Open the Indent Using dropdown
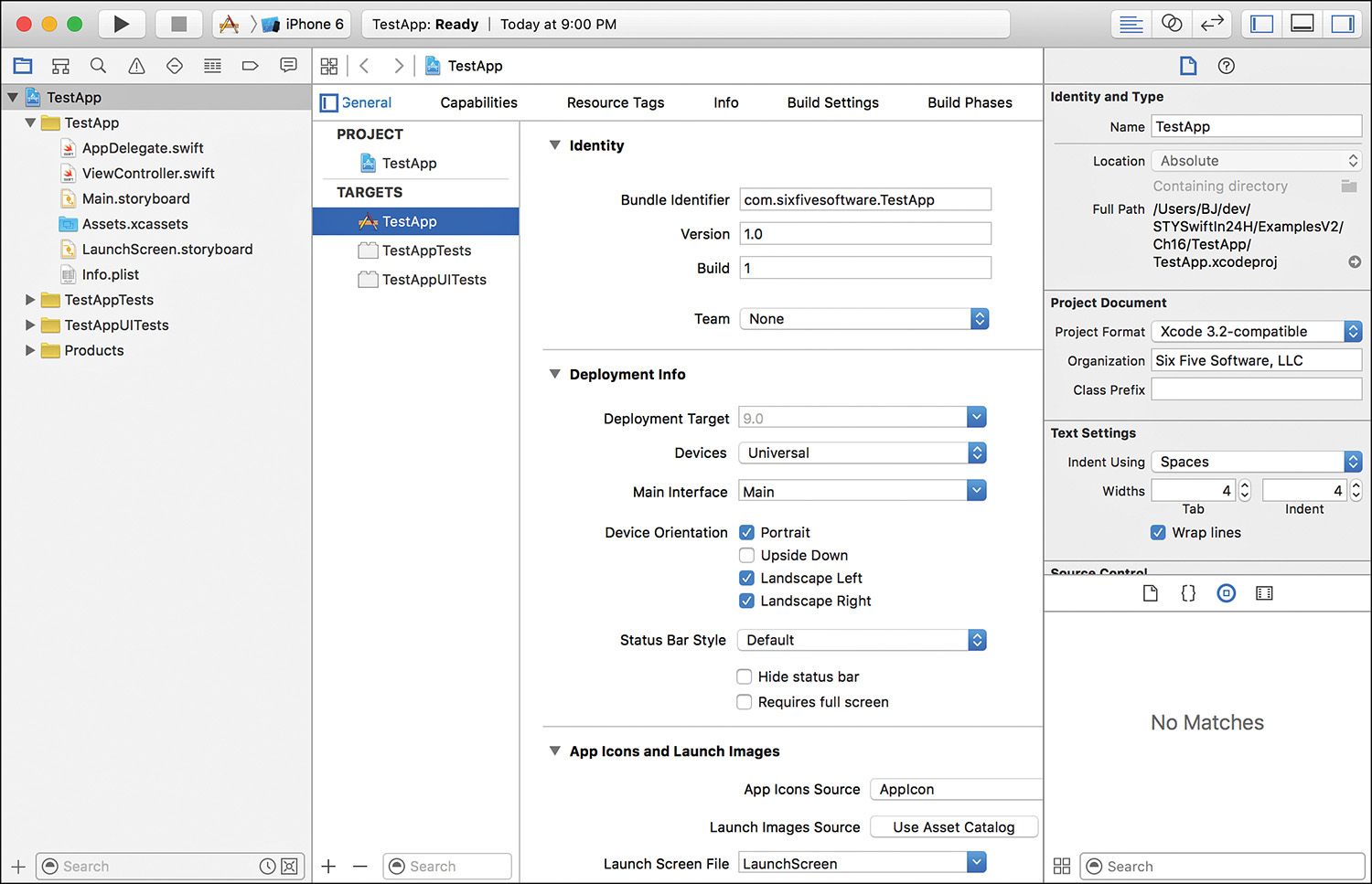Screen dimensions: 1372x884 coord(1257,462)
